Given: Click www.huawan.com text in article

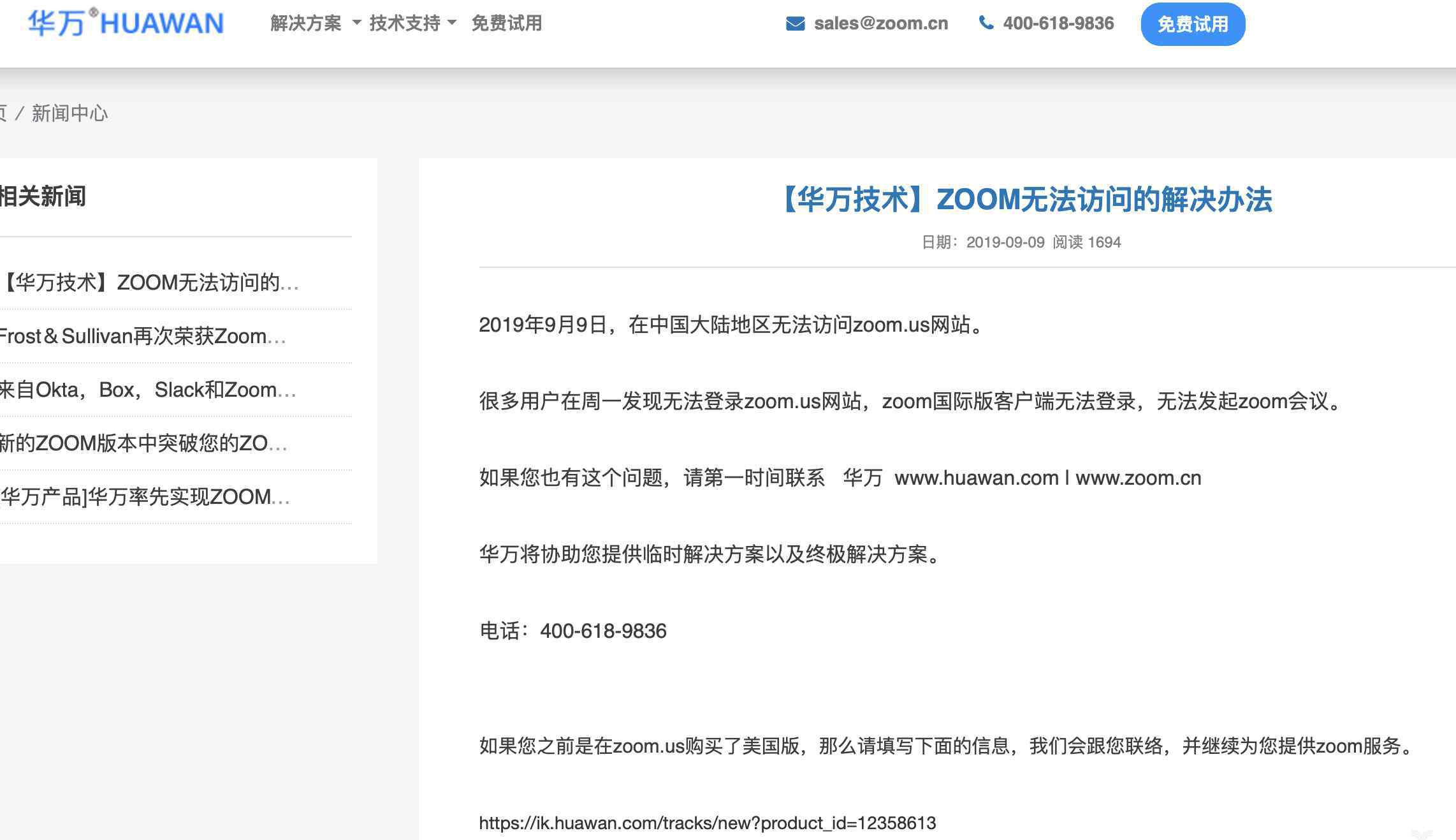Looking at the screenshot, I should point(976,478).
